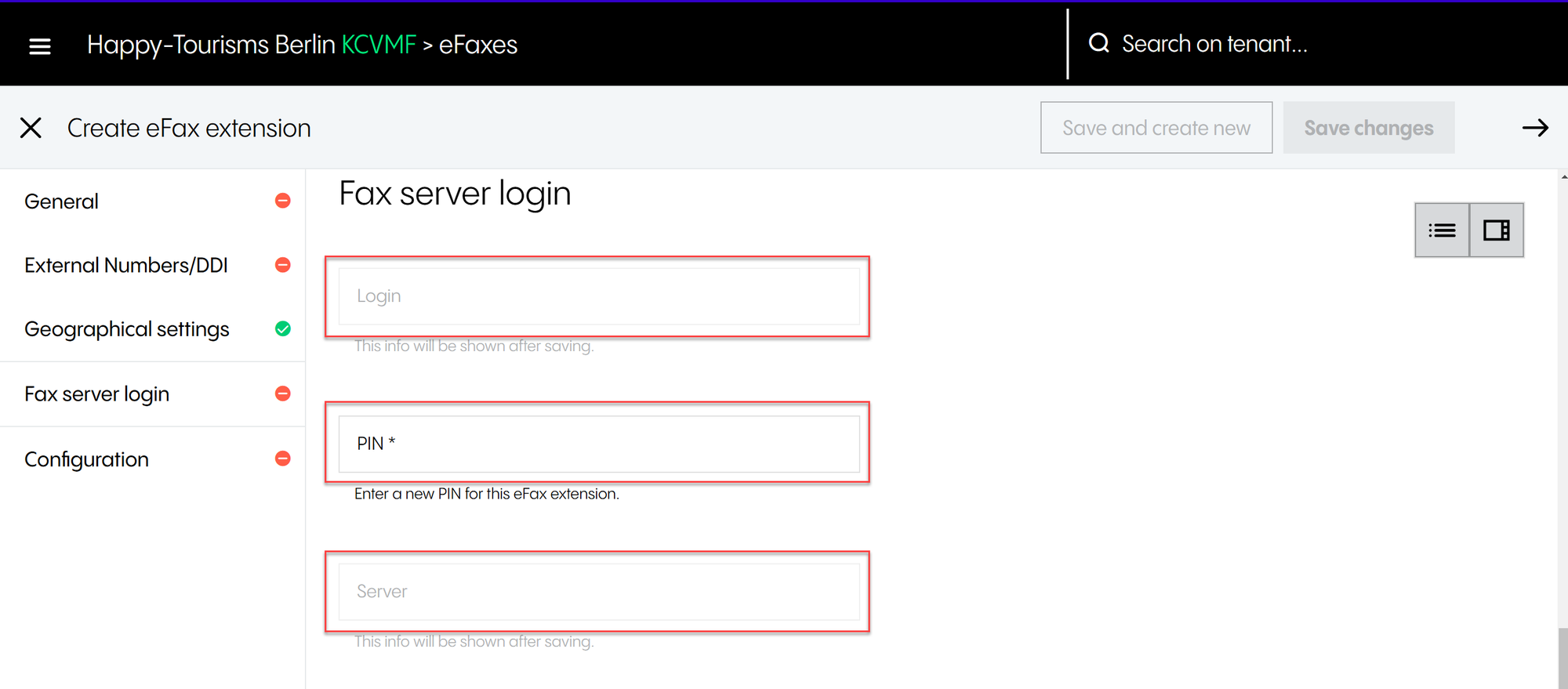Click the search magnifier icon

[x=1099, y=43]
